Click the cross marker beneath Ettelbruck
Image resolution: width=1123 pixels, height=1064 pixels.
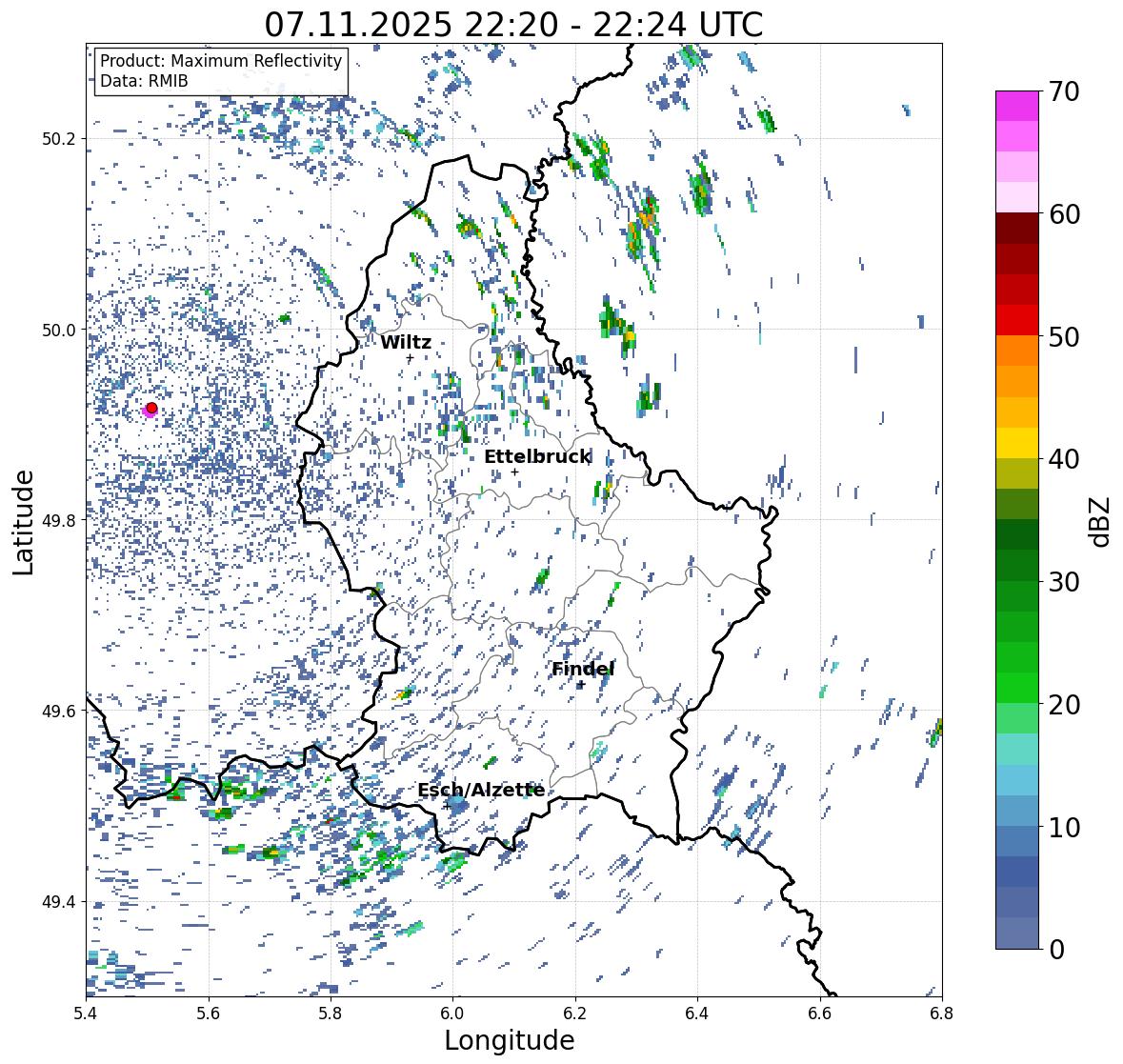(514, 472)
